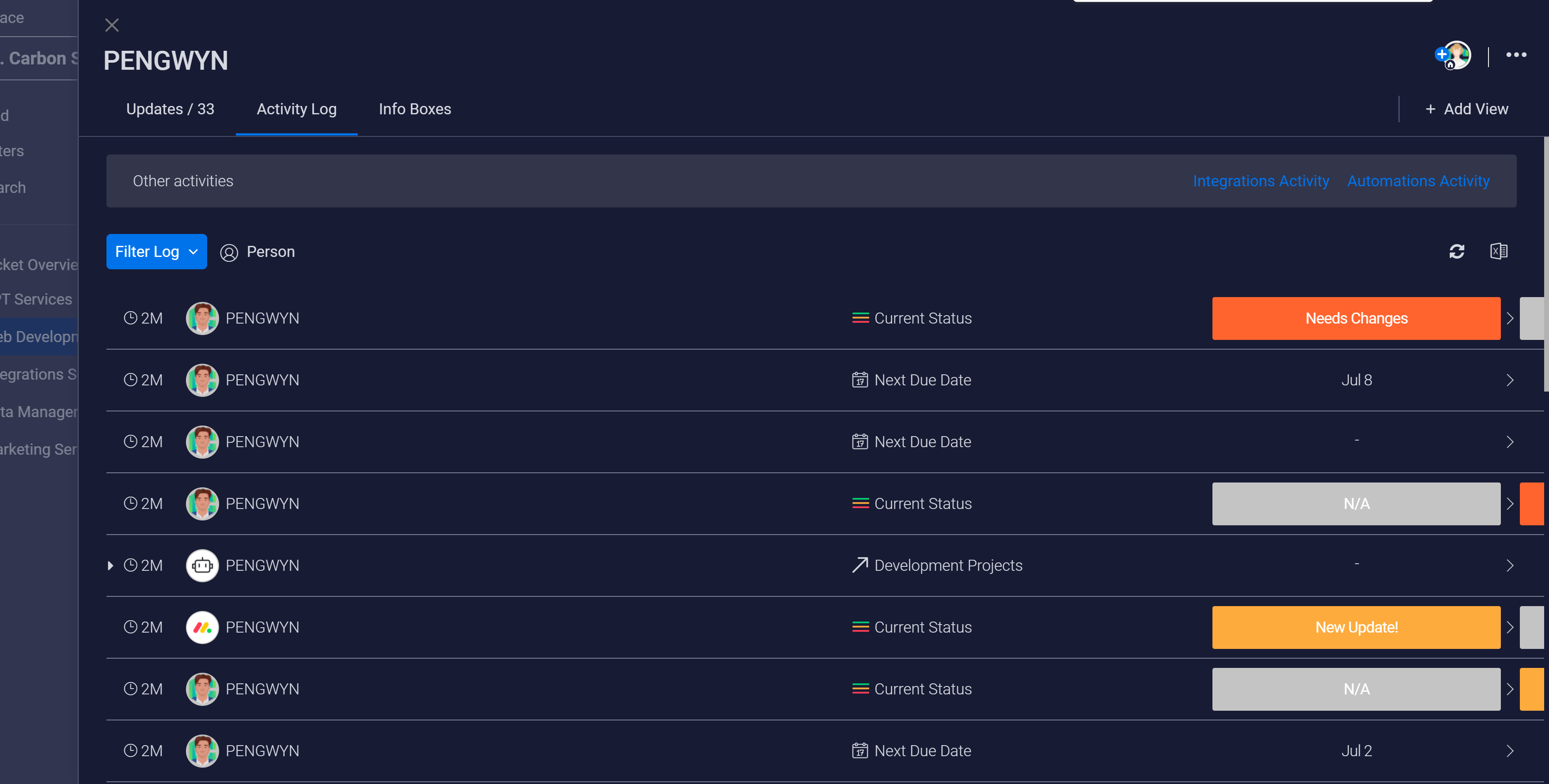Click the automation robot avatar icon
Viewport: 1549px width, 784px height.
[202, 565]
